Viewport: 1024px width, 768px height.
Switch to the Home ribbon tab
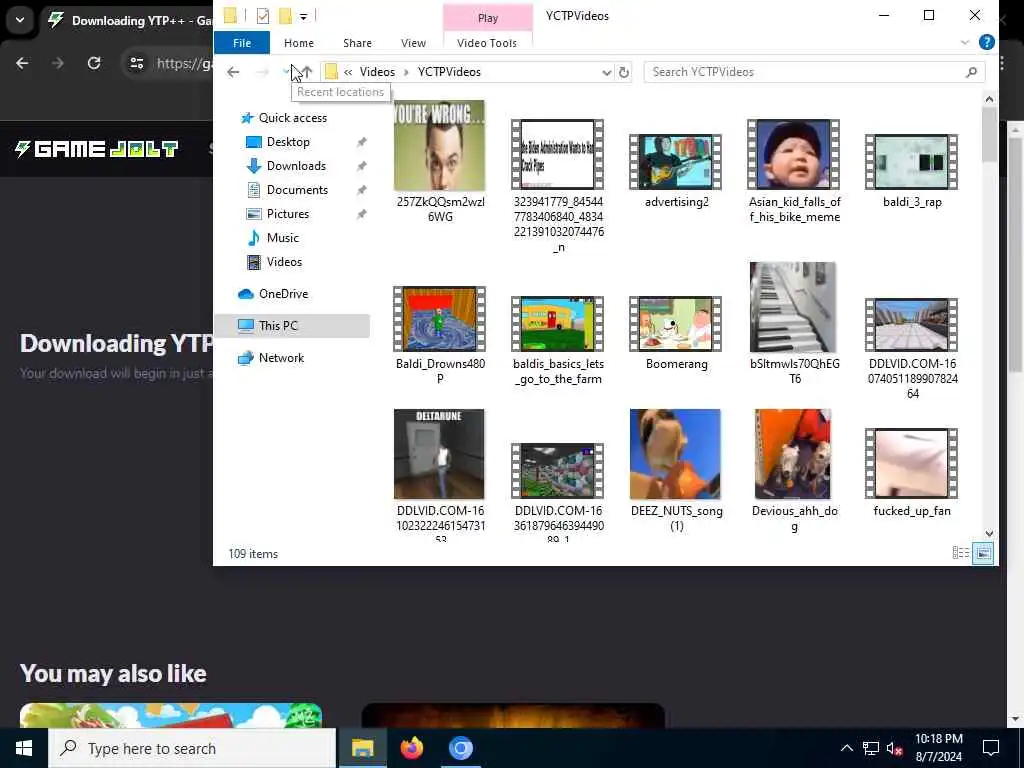coord(298,43)
